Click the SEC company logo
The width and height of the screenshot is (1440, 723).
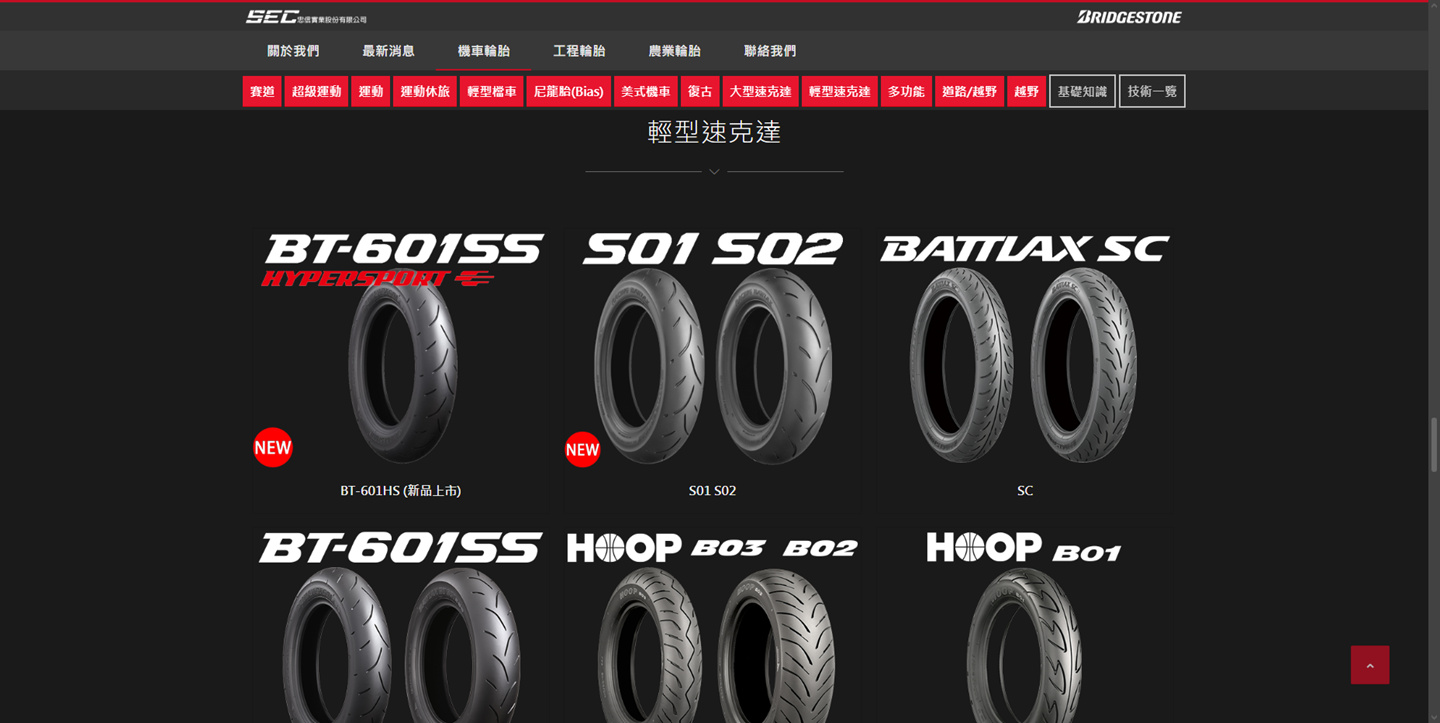[306, 17]
